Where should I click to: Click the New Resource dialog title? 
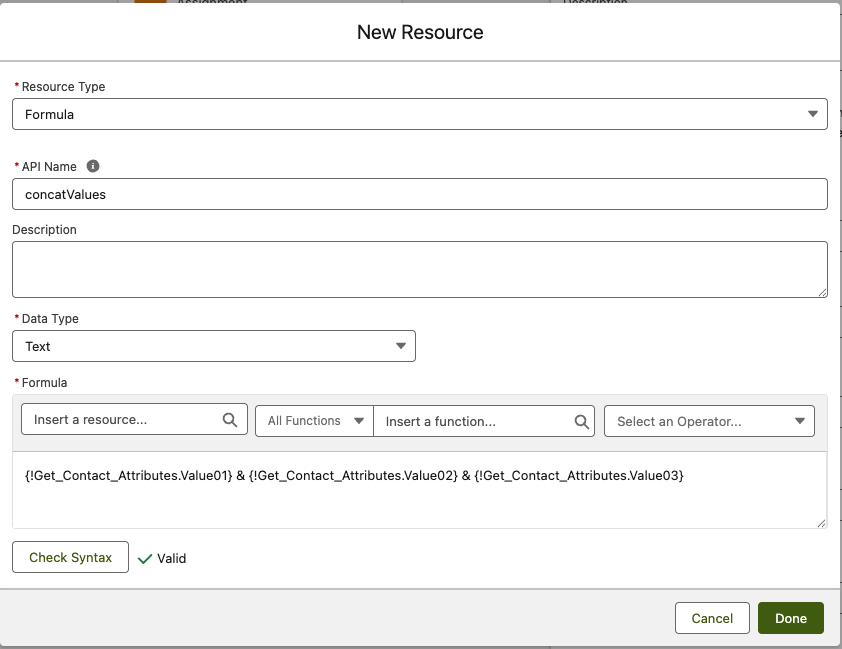(x=420, y=32)
